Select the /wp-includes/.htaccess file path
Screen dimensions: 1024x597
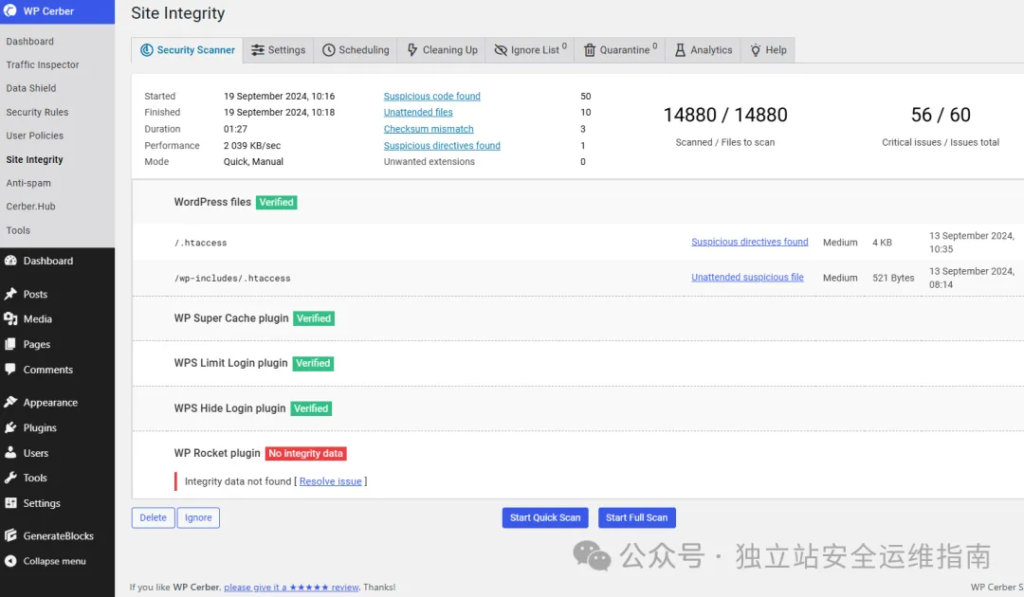(232, 278)
